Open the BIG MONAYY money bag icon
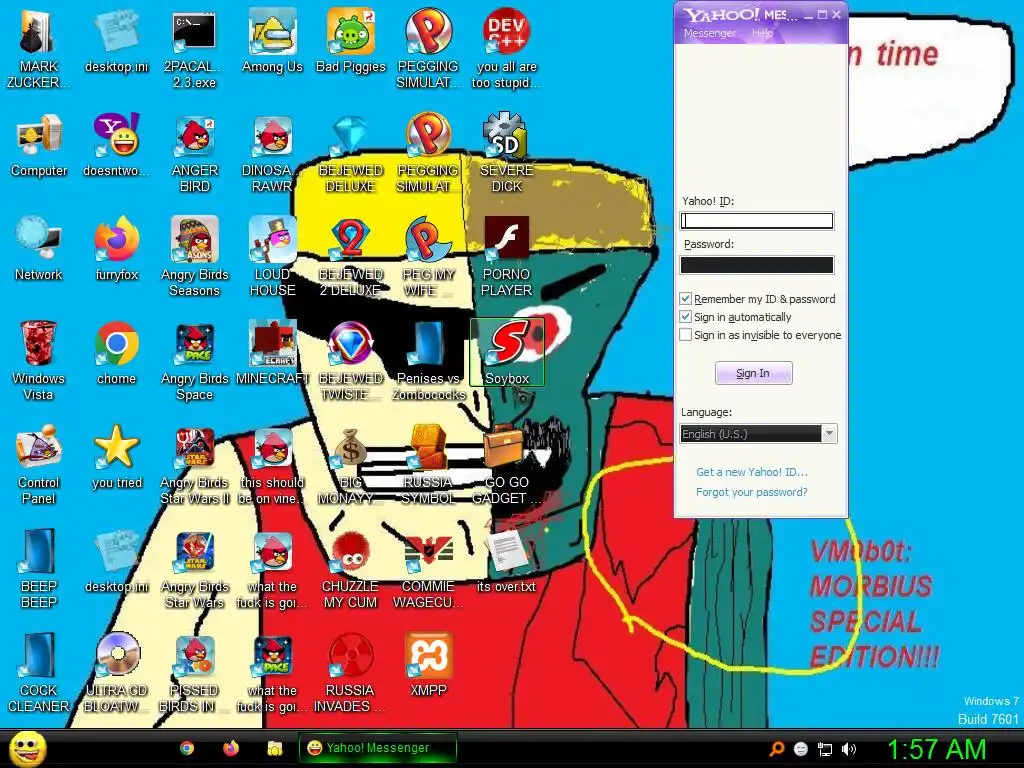Screen dimensions: 1024x768 [351, 464]
